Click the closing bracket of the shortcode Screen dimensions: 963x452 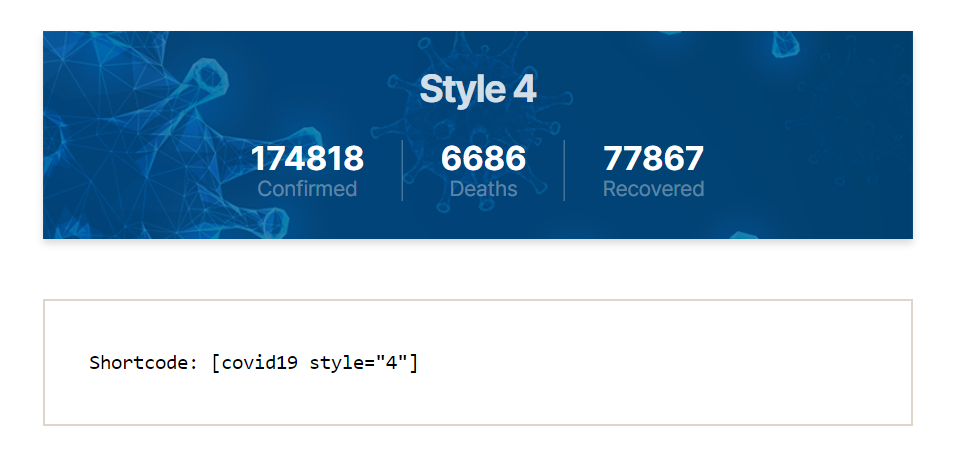coord(414,362)
